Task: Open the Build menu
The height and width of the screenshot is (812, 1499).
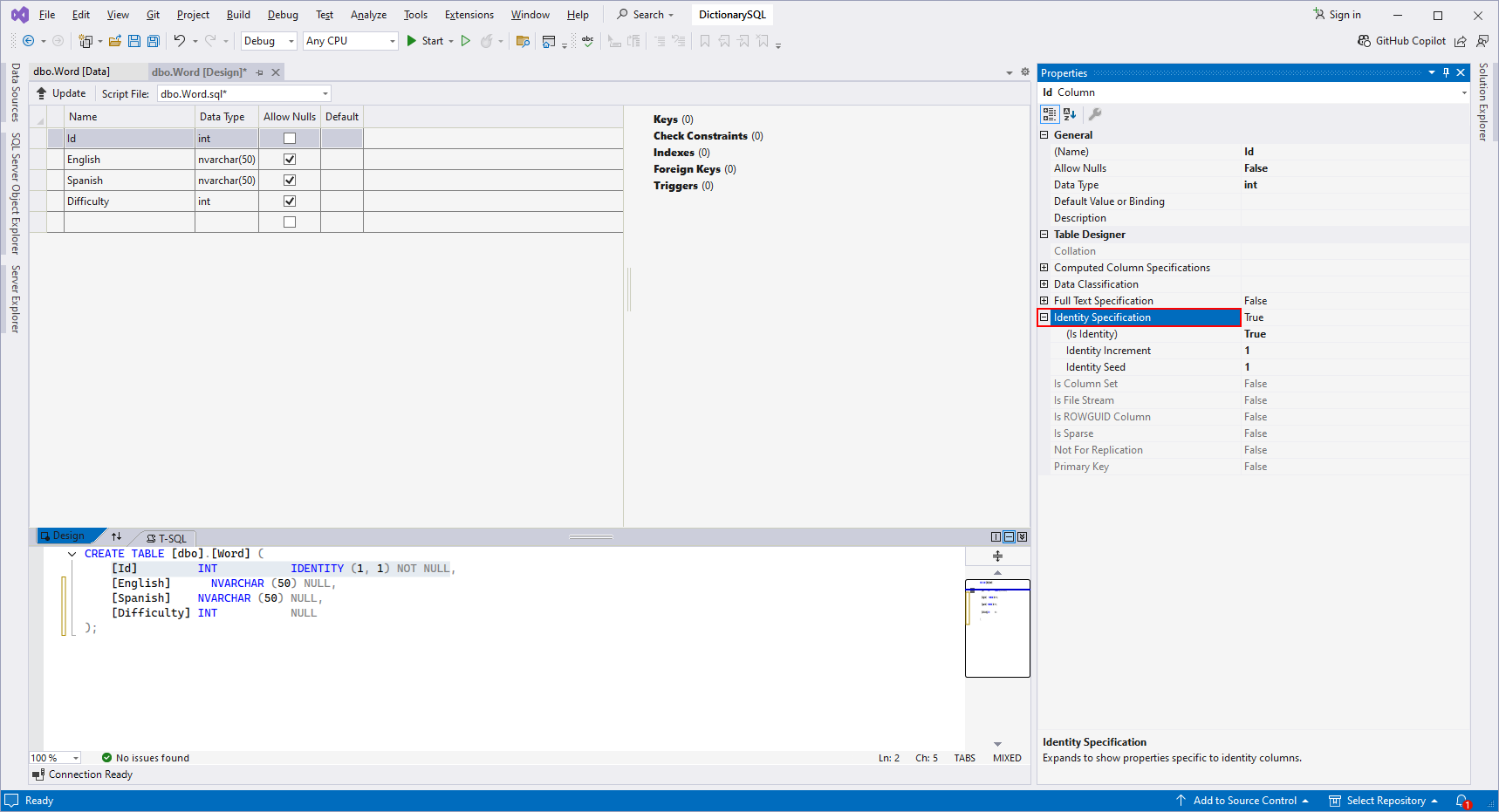Action: point(237,14)
